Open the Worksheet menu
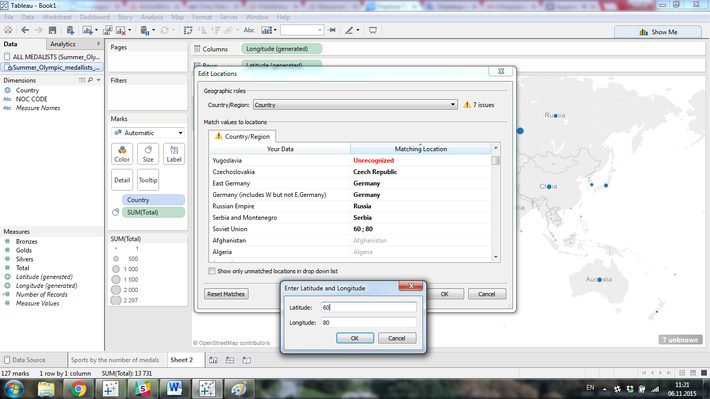 (57, 17)
